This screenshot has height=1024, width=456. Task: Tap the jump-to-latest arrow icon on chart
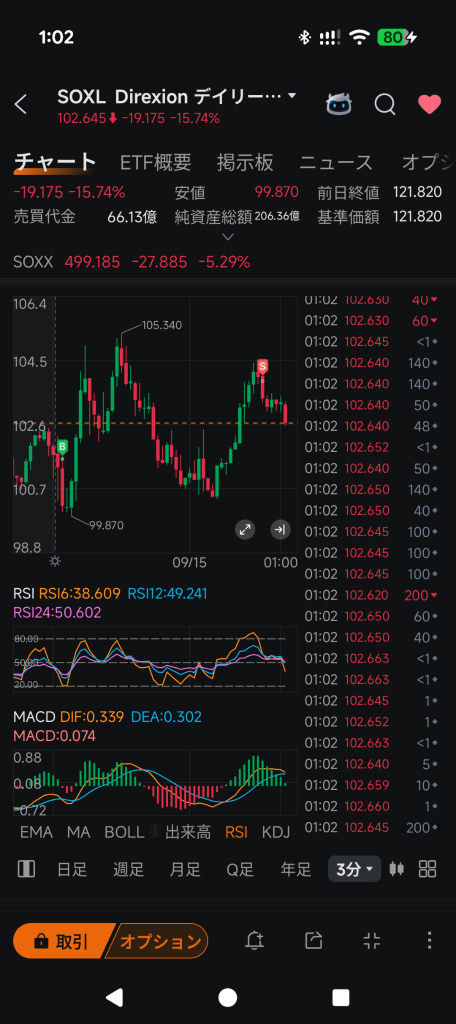tap(280, 530)
